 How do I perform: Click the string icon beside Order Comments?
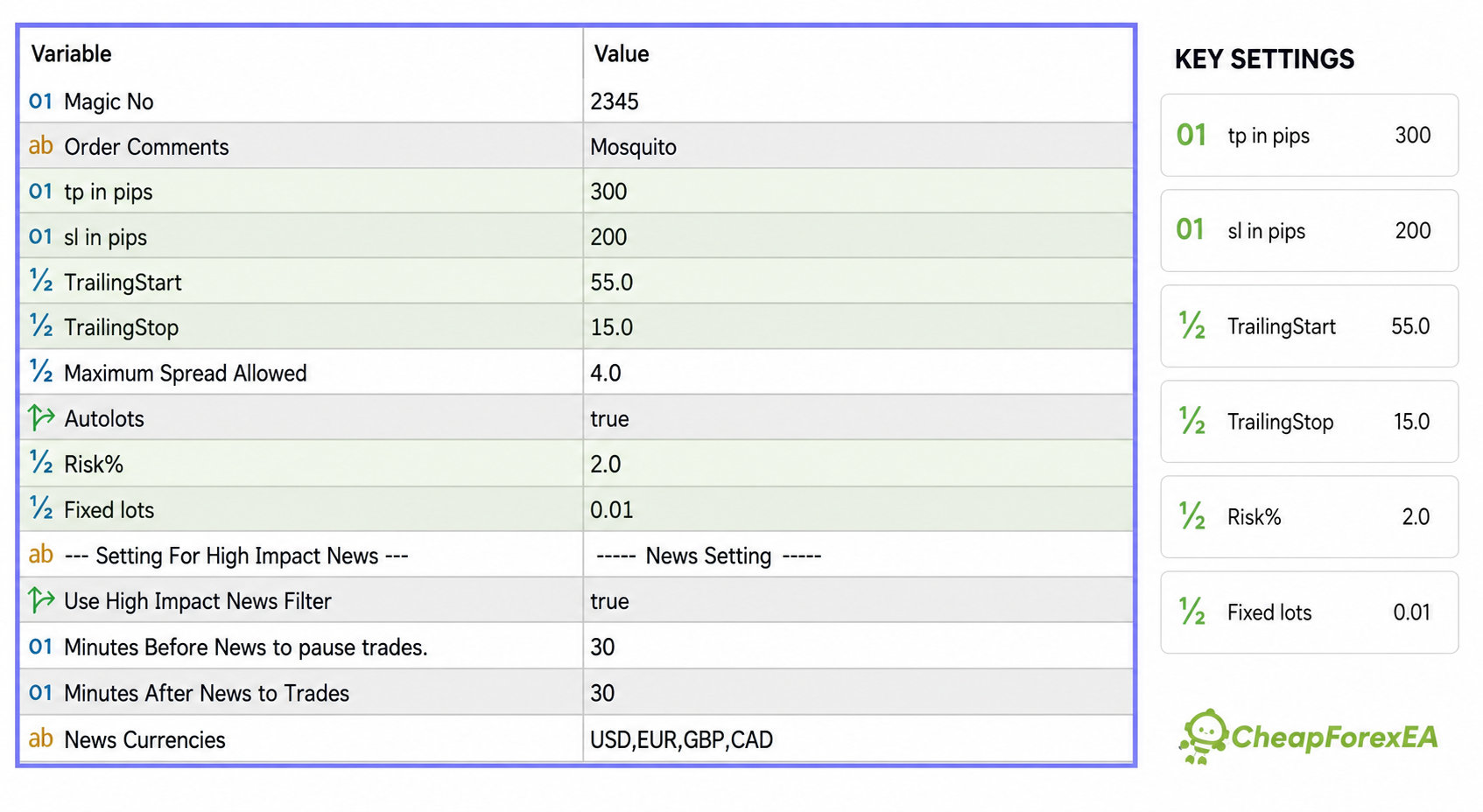[x=40, y=146]
